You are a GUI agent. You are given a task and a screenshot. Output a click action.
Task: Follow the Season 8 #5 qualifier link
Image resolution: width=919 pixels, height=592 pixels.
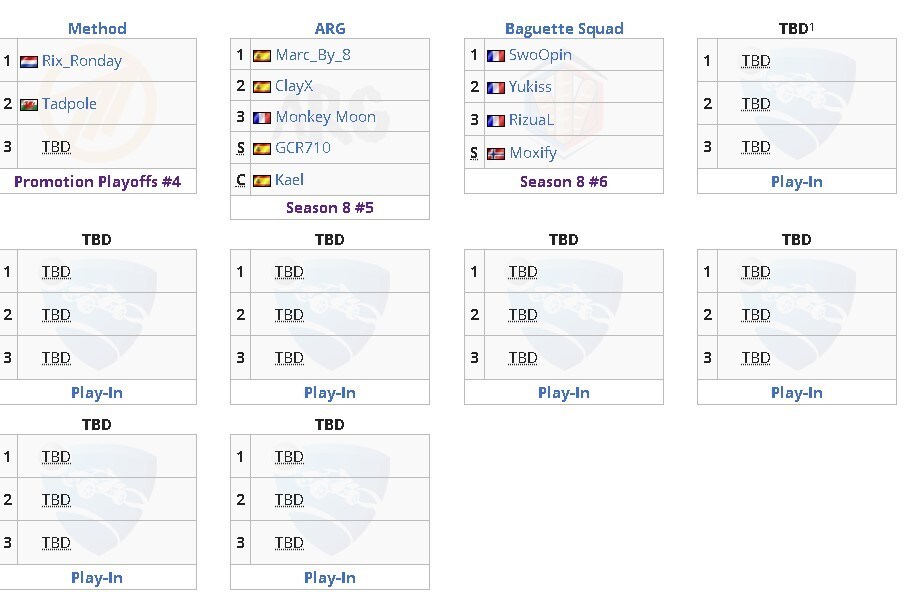point(330,207)
